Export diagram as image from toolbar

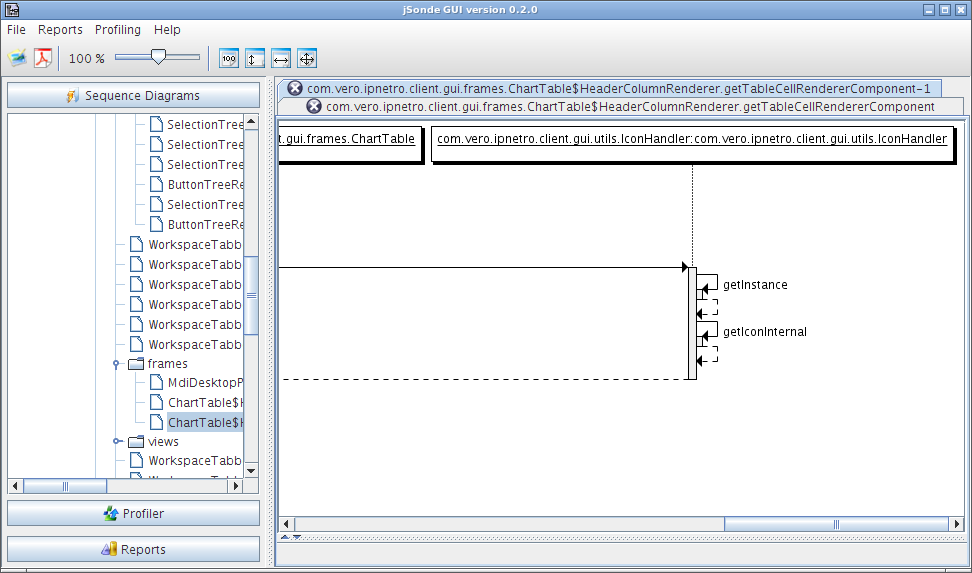(x=17, y=58)
